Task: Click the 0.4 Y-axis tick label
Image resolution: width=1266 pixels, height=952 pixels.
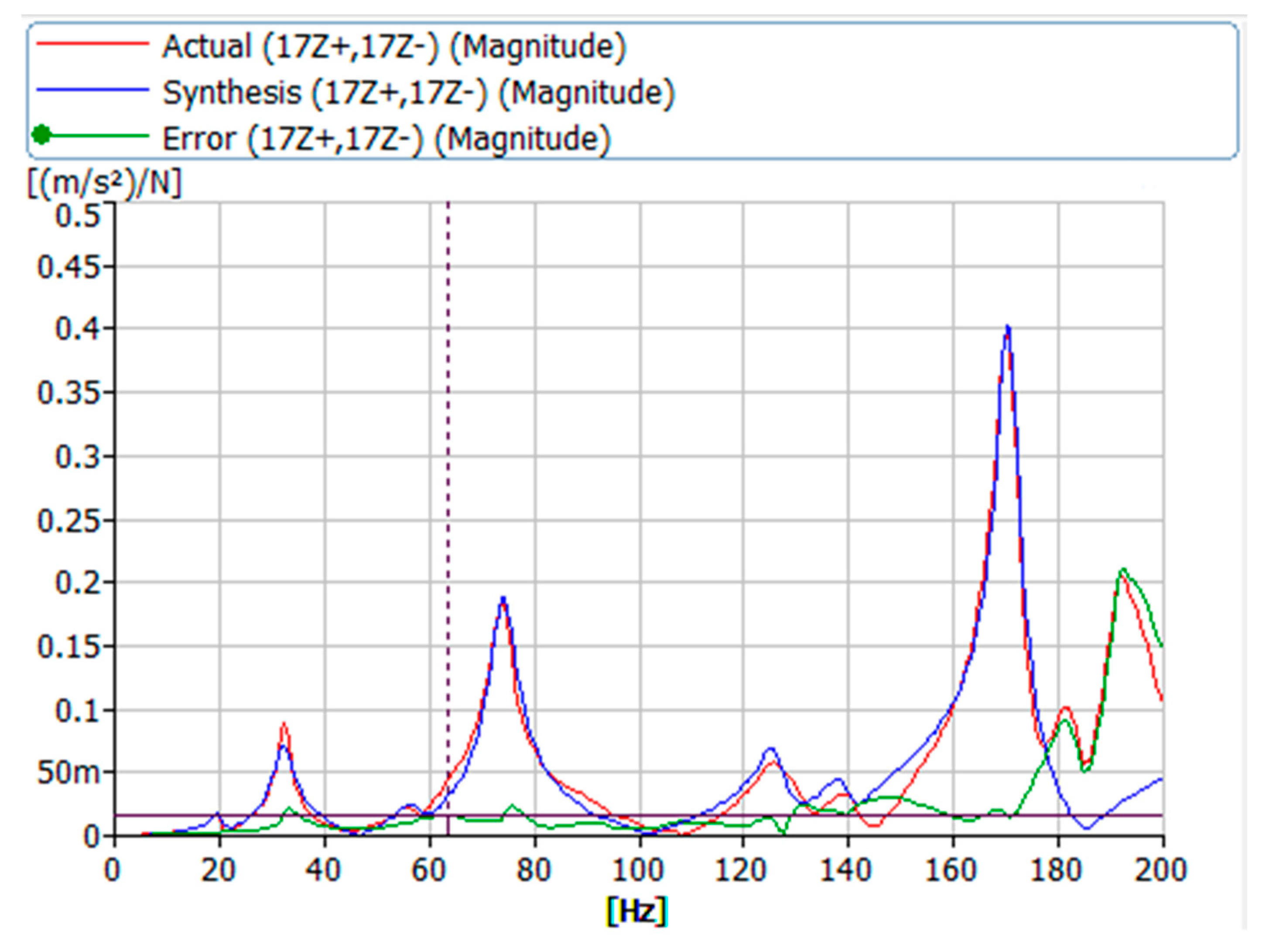Action: [78, 329]
